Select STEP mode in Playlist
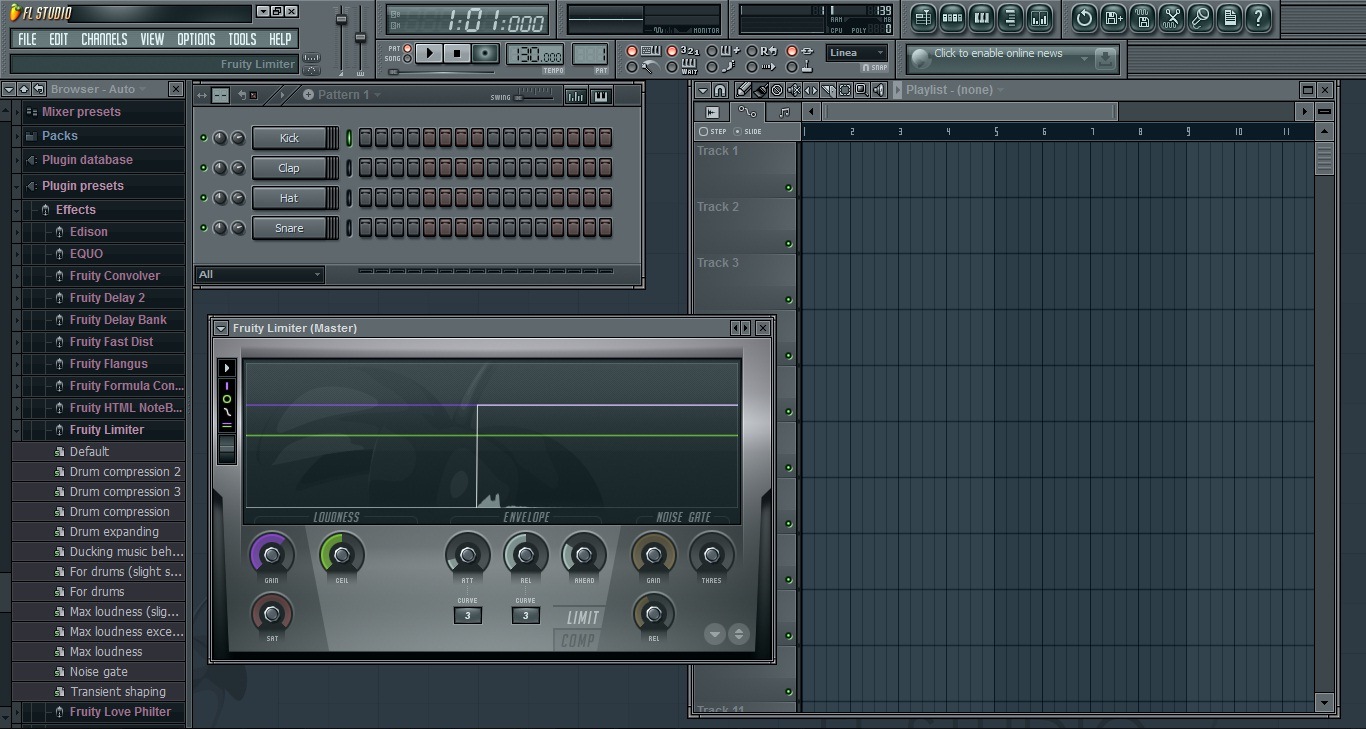This screenshot has width=1366, height=729. tap(713, 131)
